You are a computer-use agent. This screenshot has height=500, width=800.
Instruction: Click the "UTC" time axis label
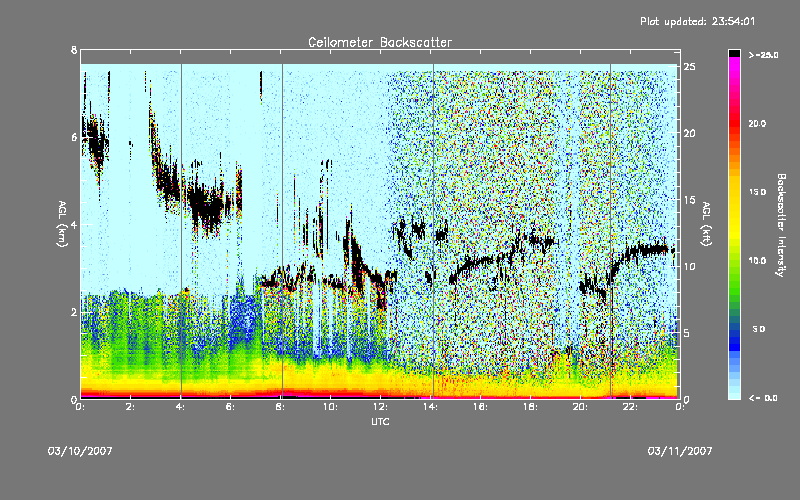click(x=380, y=422)
